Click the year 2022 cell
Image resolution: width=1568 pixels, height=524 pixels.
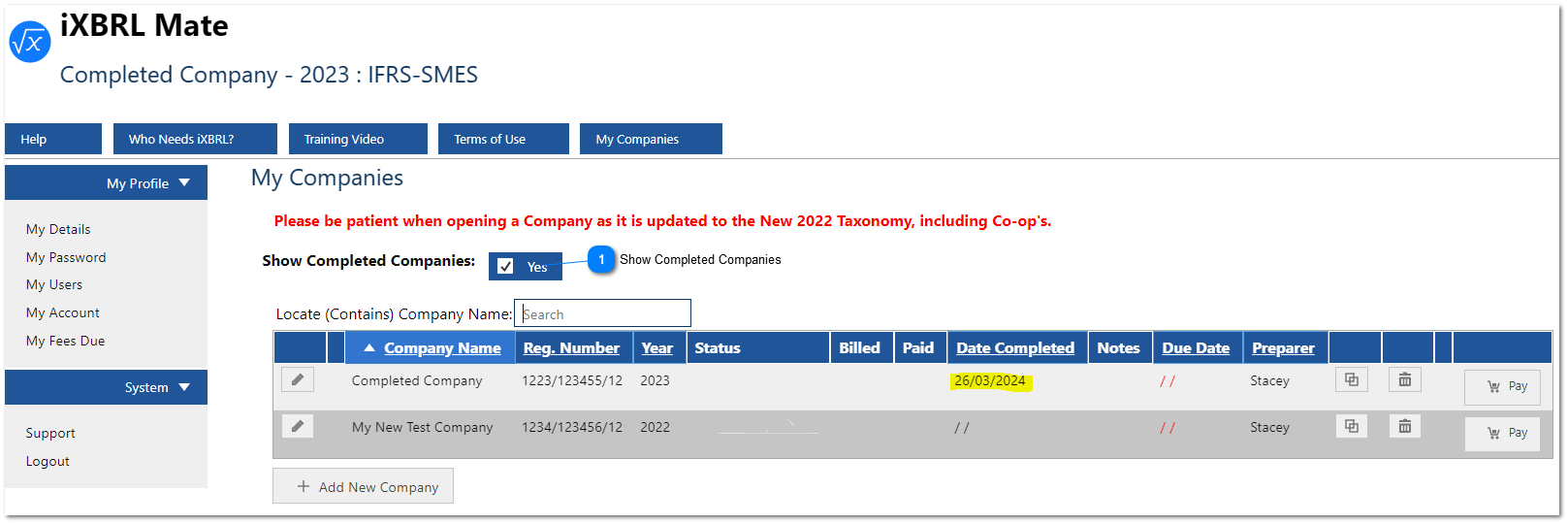click(655, 427)
